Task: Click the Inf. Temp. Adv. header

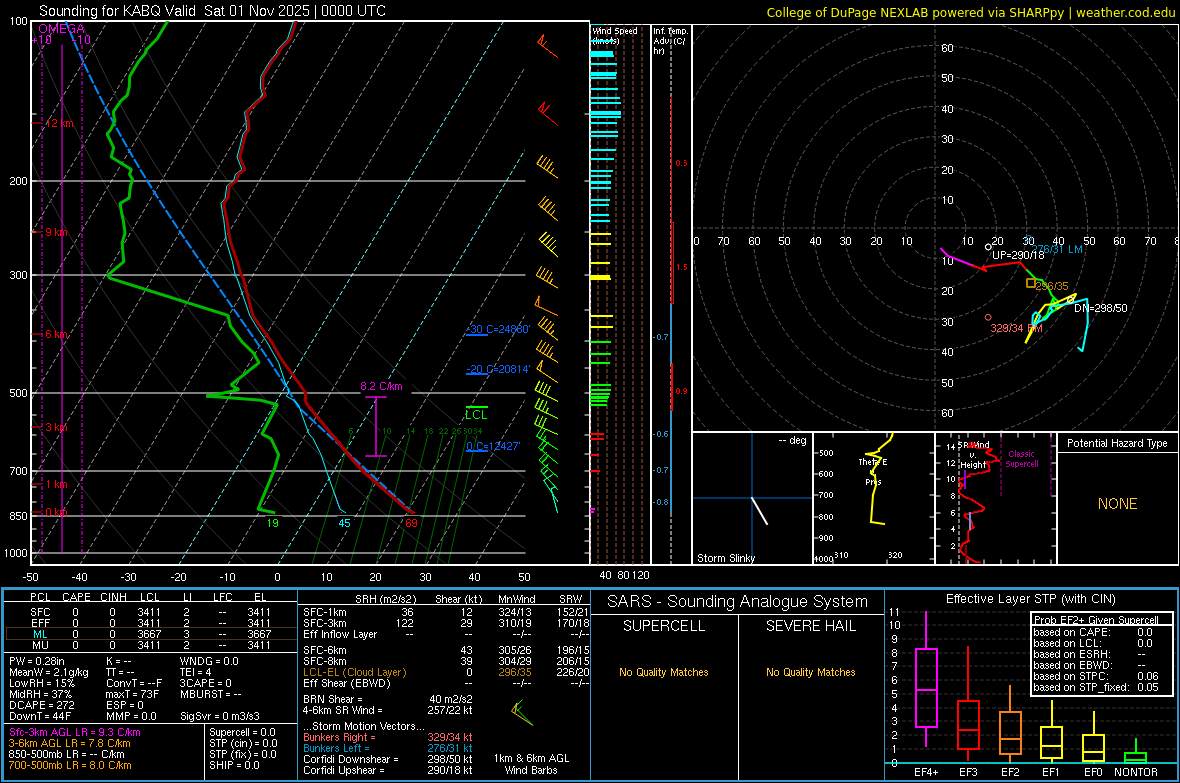Action: coord(670,41)
